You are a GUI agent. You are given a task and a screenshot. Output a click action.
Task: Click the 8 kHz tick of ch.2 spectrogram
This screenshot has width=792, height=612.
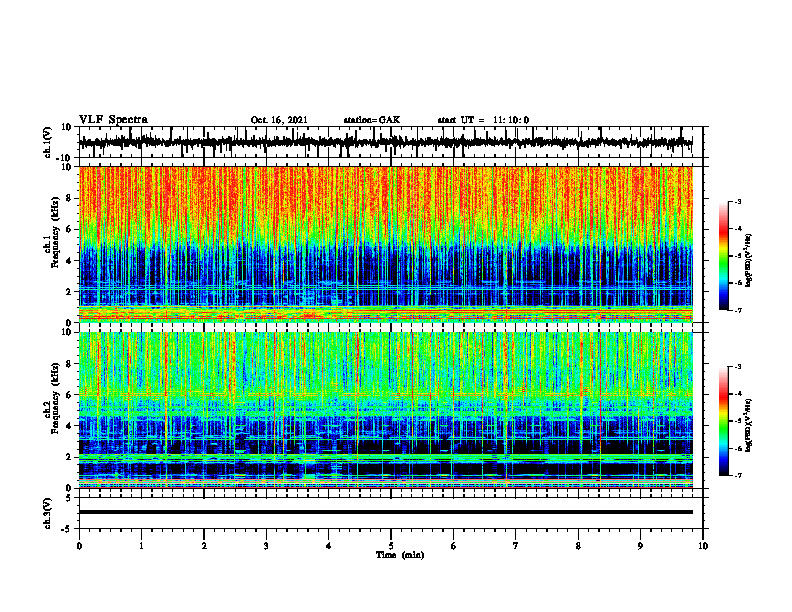coord(68,364)
